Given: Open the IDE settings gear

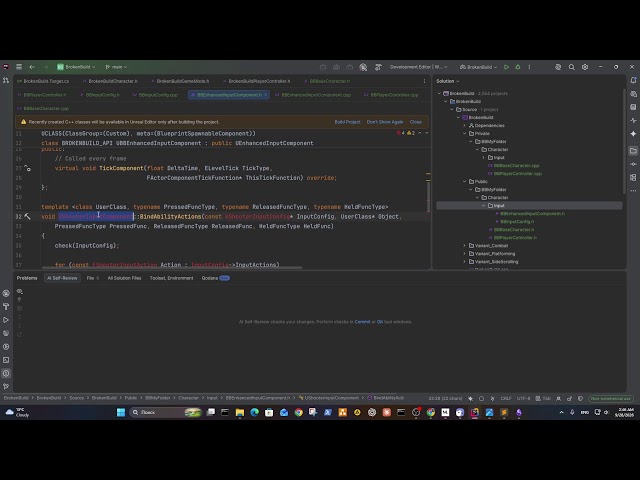Looking at the screenshot, I should coord(585,67).
